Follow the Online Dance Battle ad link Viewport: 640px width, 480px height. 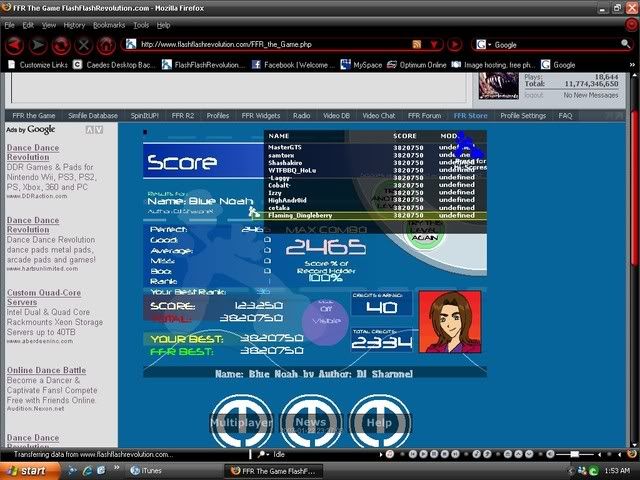tap(49, 371)
